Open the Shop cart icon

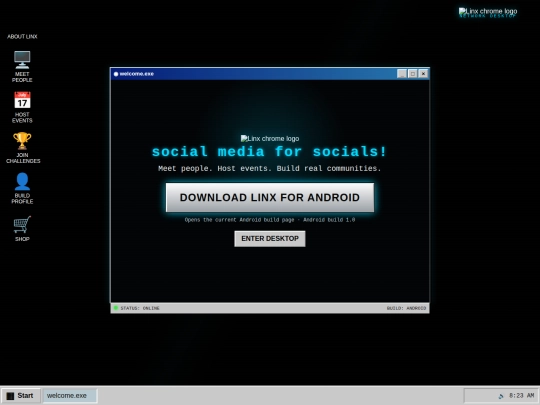coord(22,228)
